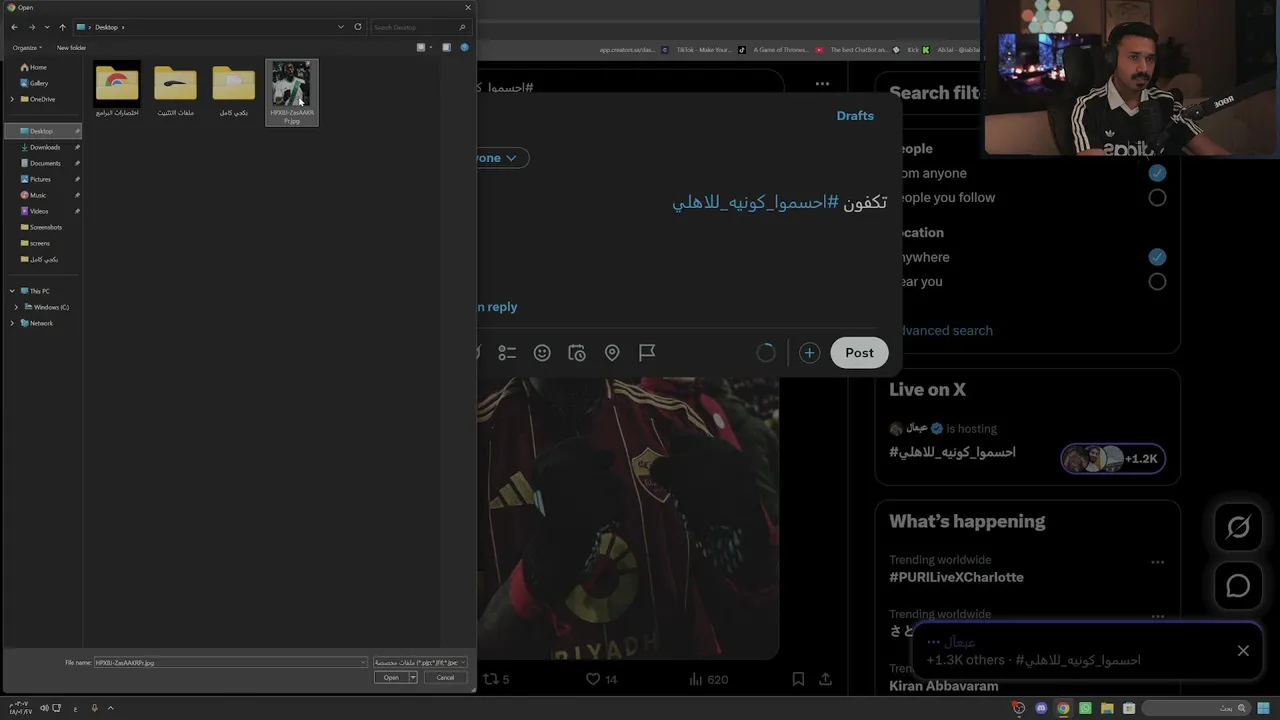This screenshot has height=720, width=1280.
Task: Click the Open button in the dialog
Action: pos(391,678)
